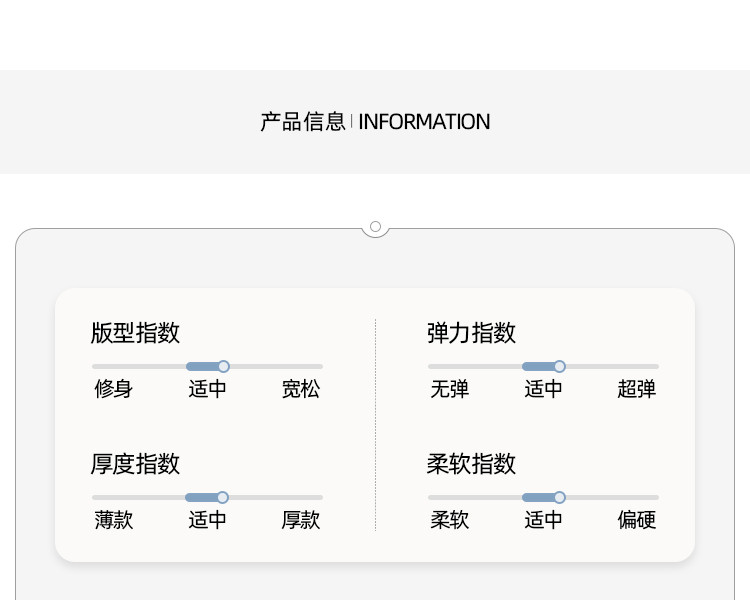750x600 pixels.
Task: Click the 产品信息 INFORMATION header title
Action: tap(375, 122)
